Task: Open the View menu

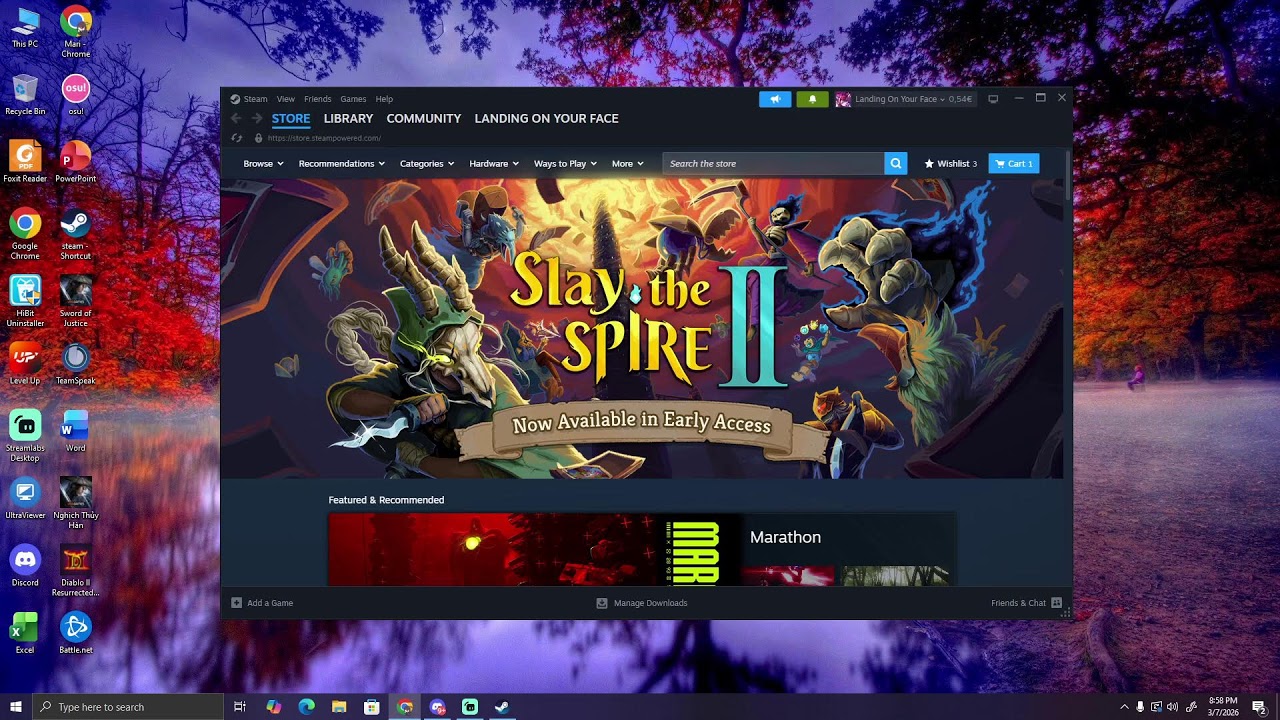Action: click(286, 99)
